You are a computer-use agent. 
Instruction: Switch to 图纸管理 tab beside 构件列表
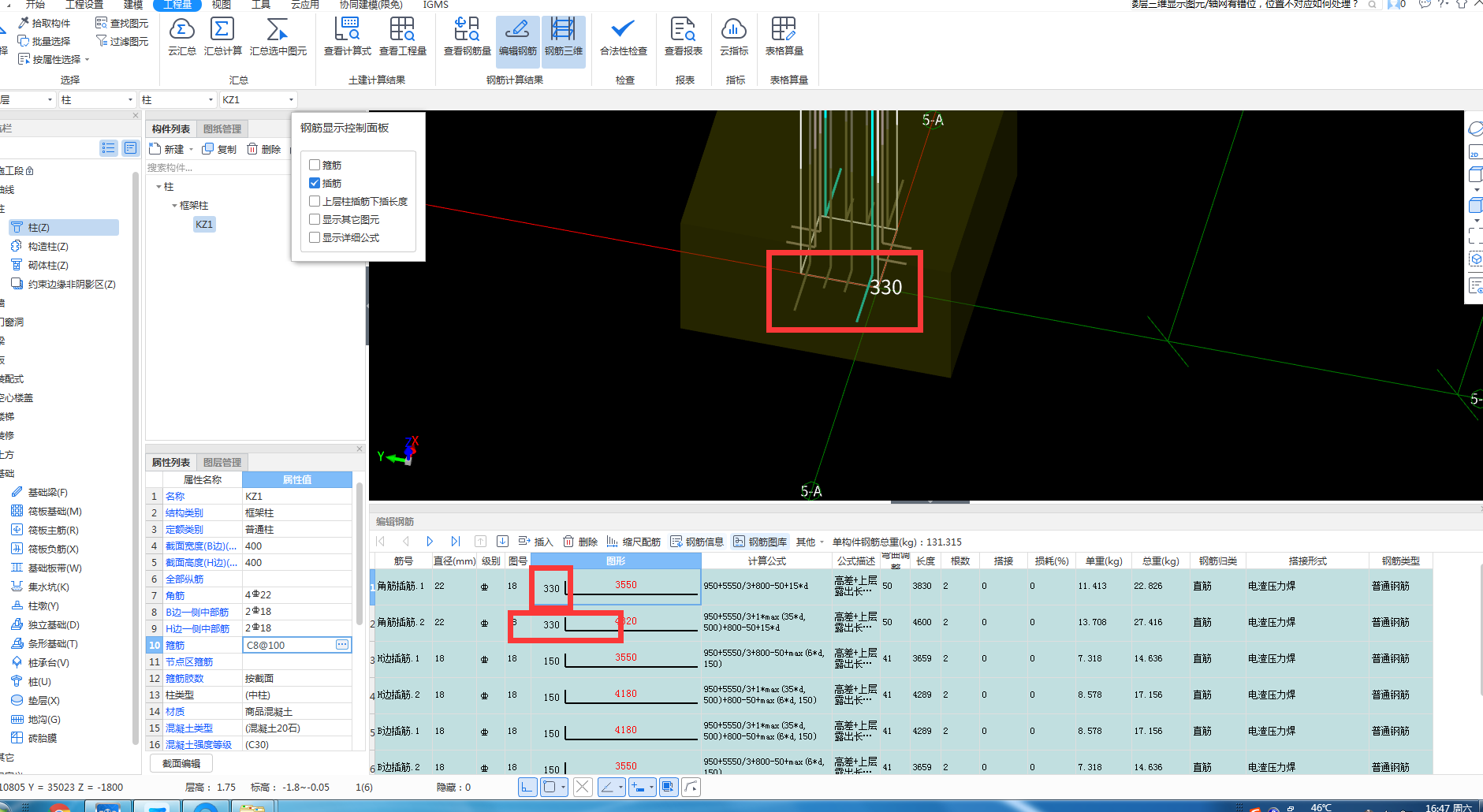coord(222,129)
